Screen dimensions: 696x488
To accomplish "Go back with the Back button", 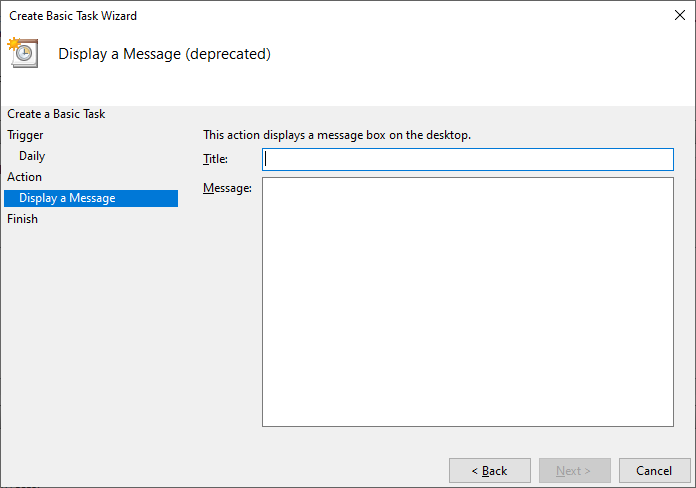I will 490,470.
